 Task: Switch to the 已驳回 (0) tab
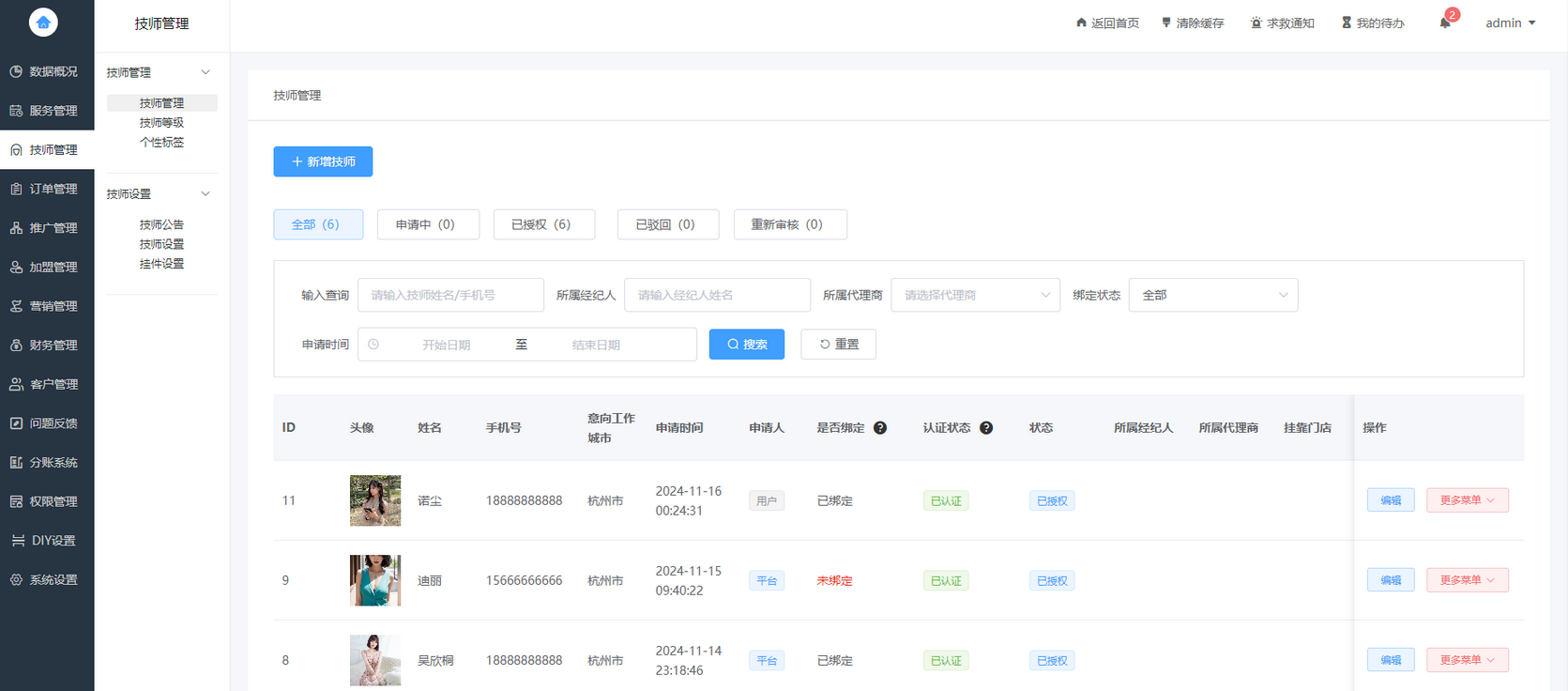(x=668, y=224)
